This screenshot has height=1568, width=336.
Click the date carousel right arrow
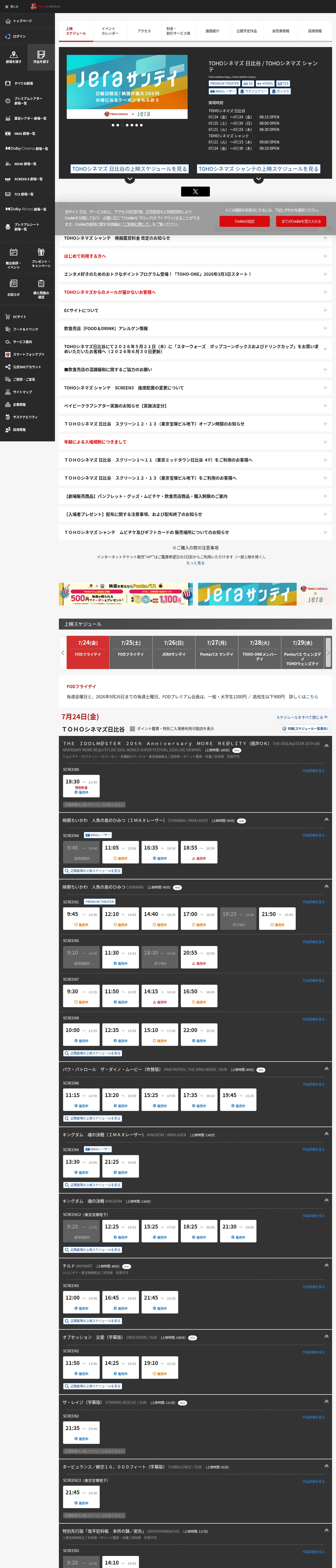328,653
